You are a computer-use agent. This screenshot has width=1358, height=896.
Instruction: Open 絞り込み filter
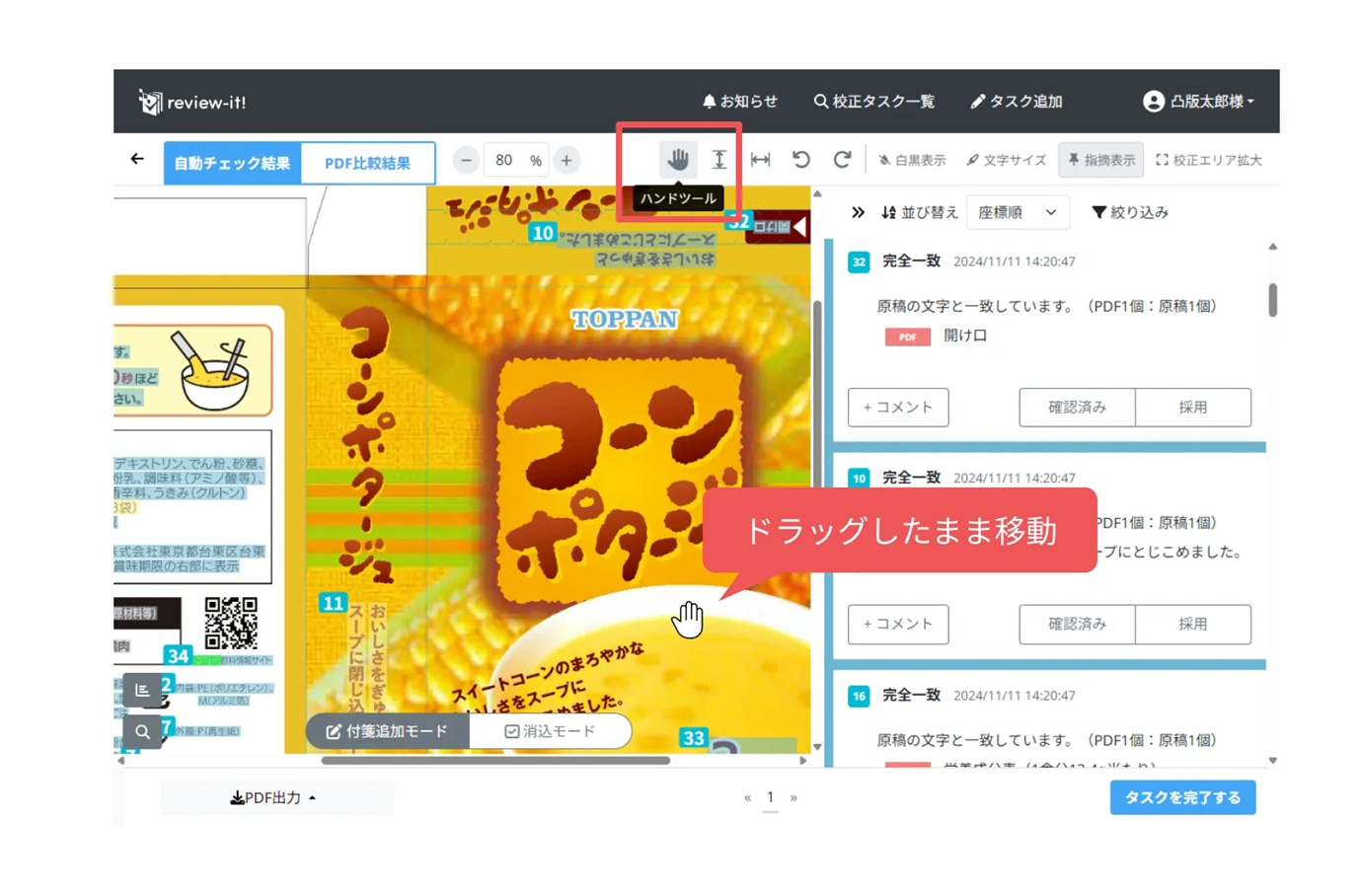(x=1130, y=212)
